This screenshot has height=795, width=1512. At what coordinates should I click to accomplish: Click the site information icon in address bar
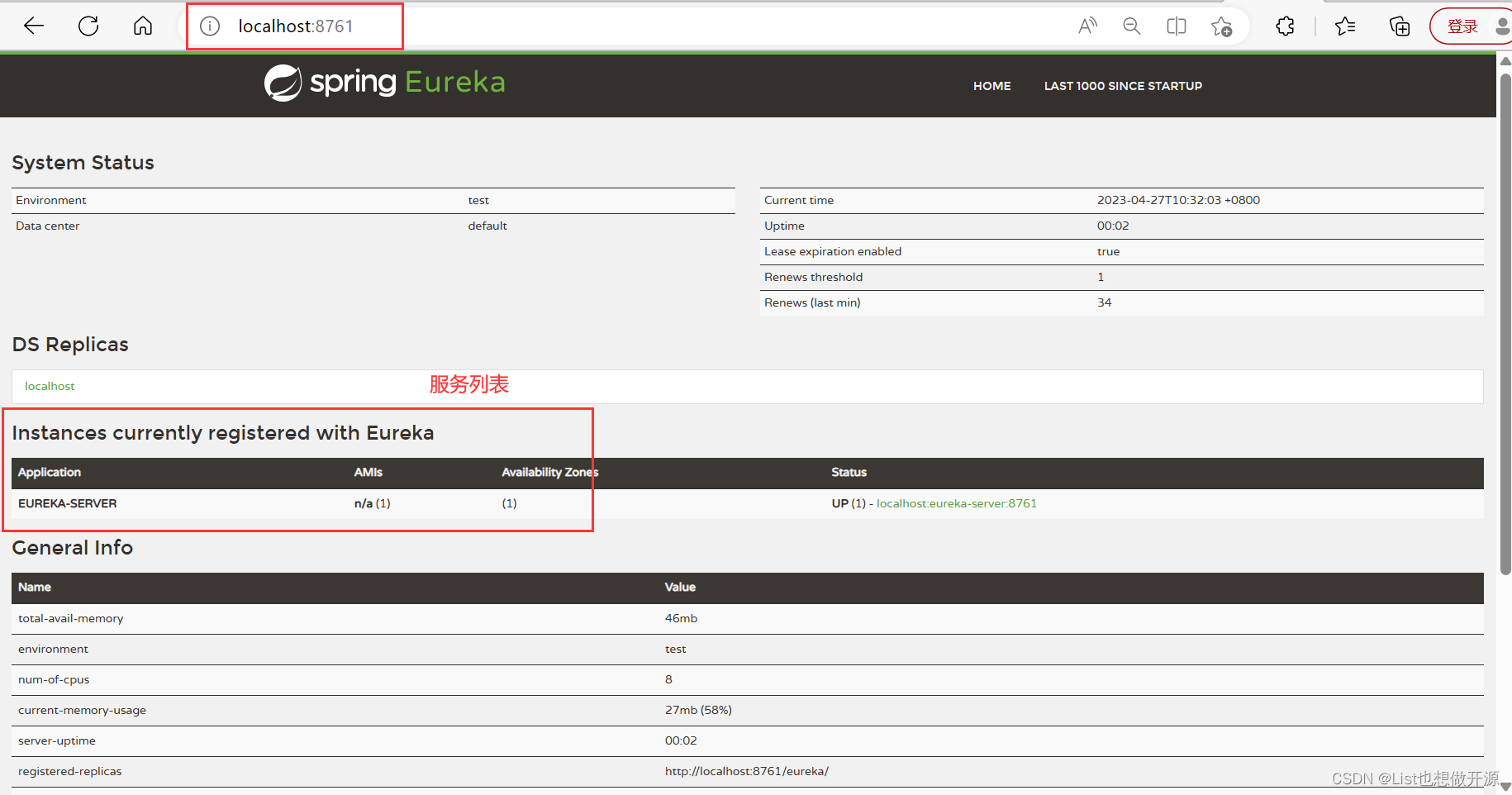point(209,26)
